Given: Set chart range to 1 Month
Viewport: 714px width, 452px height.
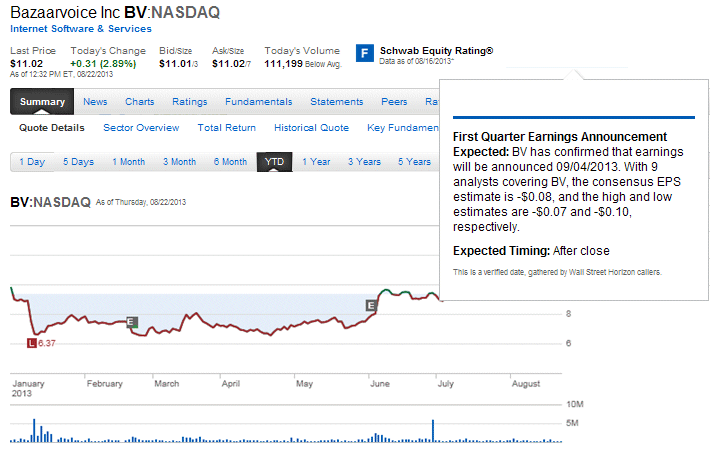Looking at the screenshot, I should point(128,162).
